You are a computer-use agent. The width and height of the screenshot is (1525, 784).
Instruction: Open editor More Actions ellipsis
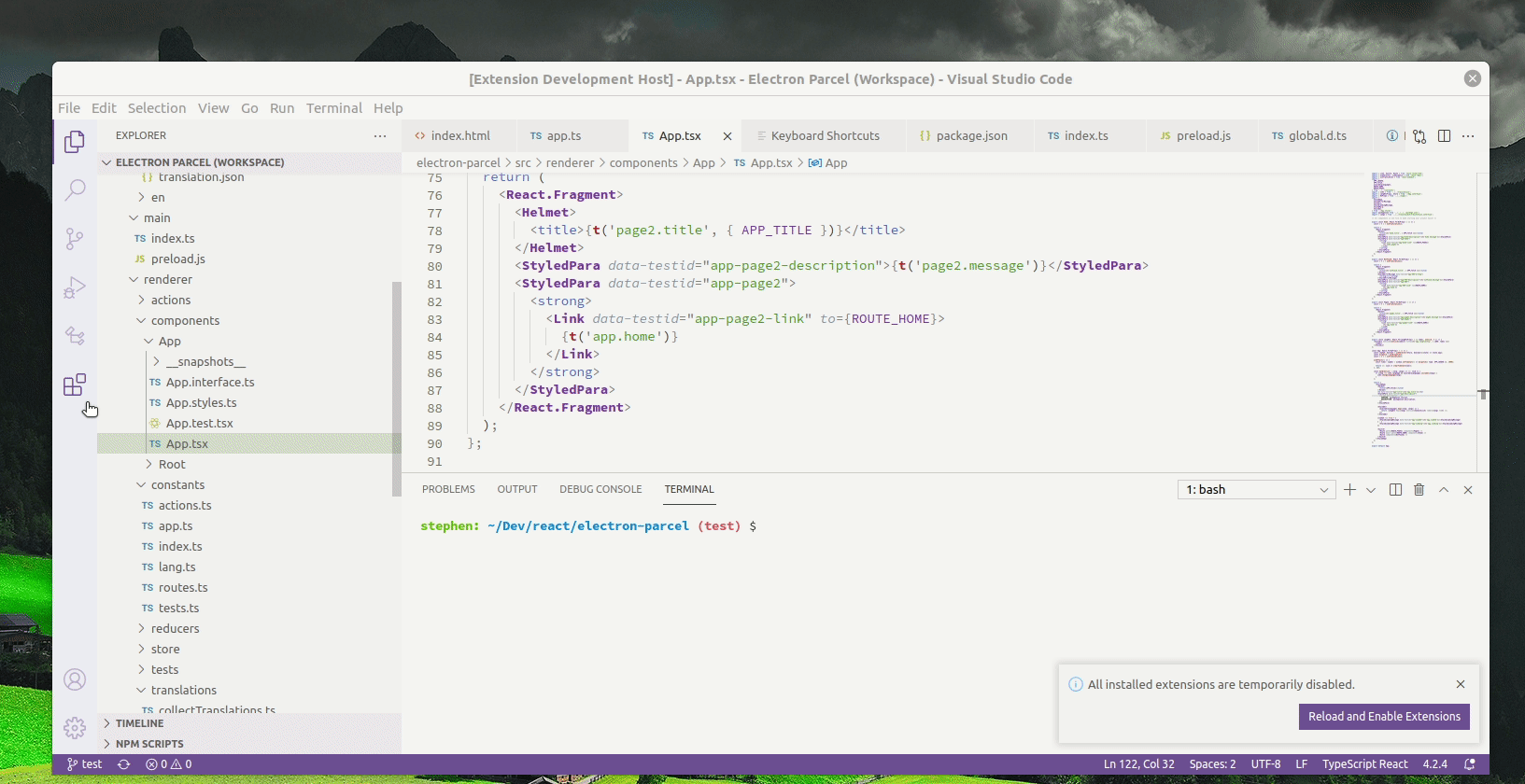[1468, 136]
